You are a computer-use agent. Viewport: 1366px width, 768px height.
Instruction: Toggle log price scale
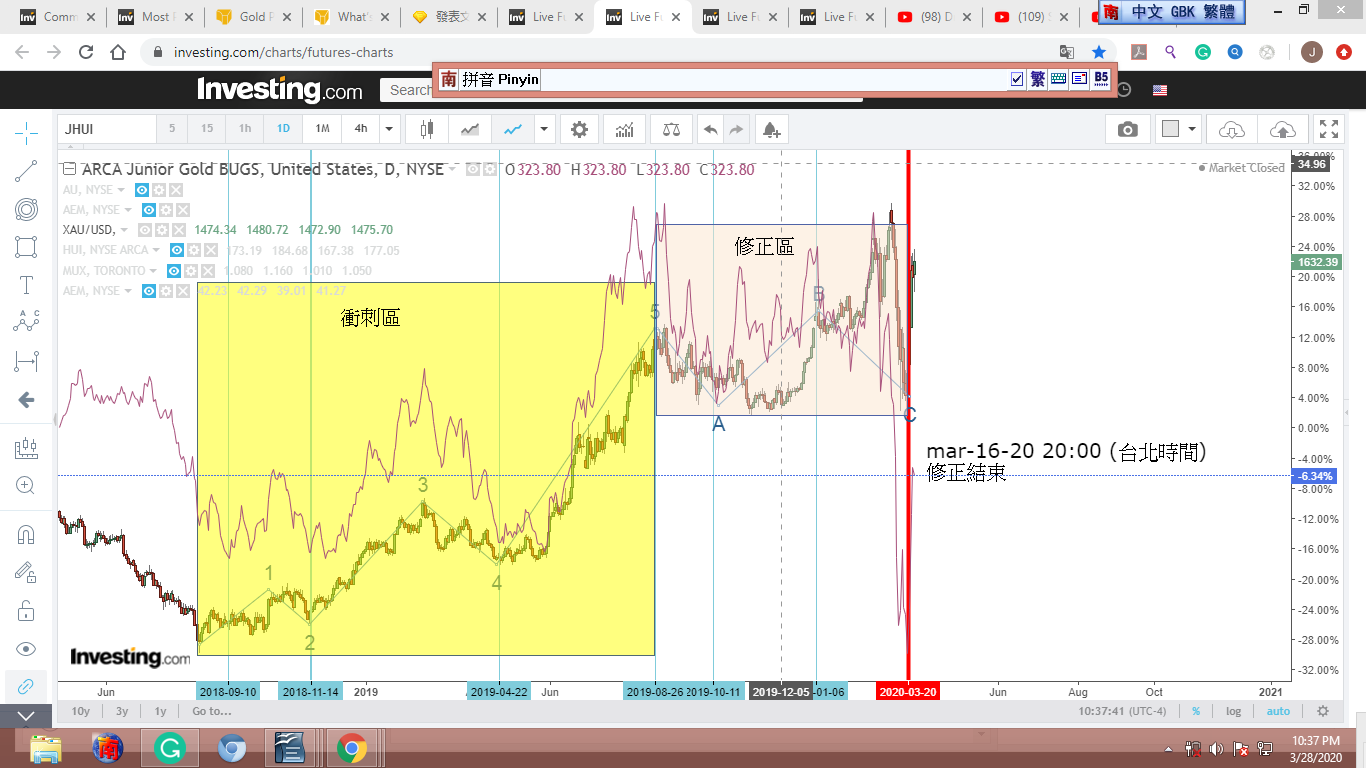(x=1234, y=711)
